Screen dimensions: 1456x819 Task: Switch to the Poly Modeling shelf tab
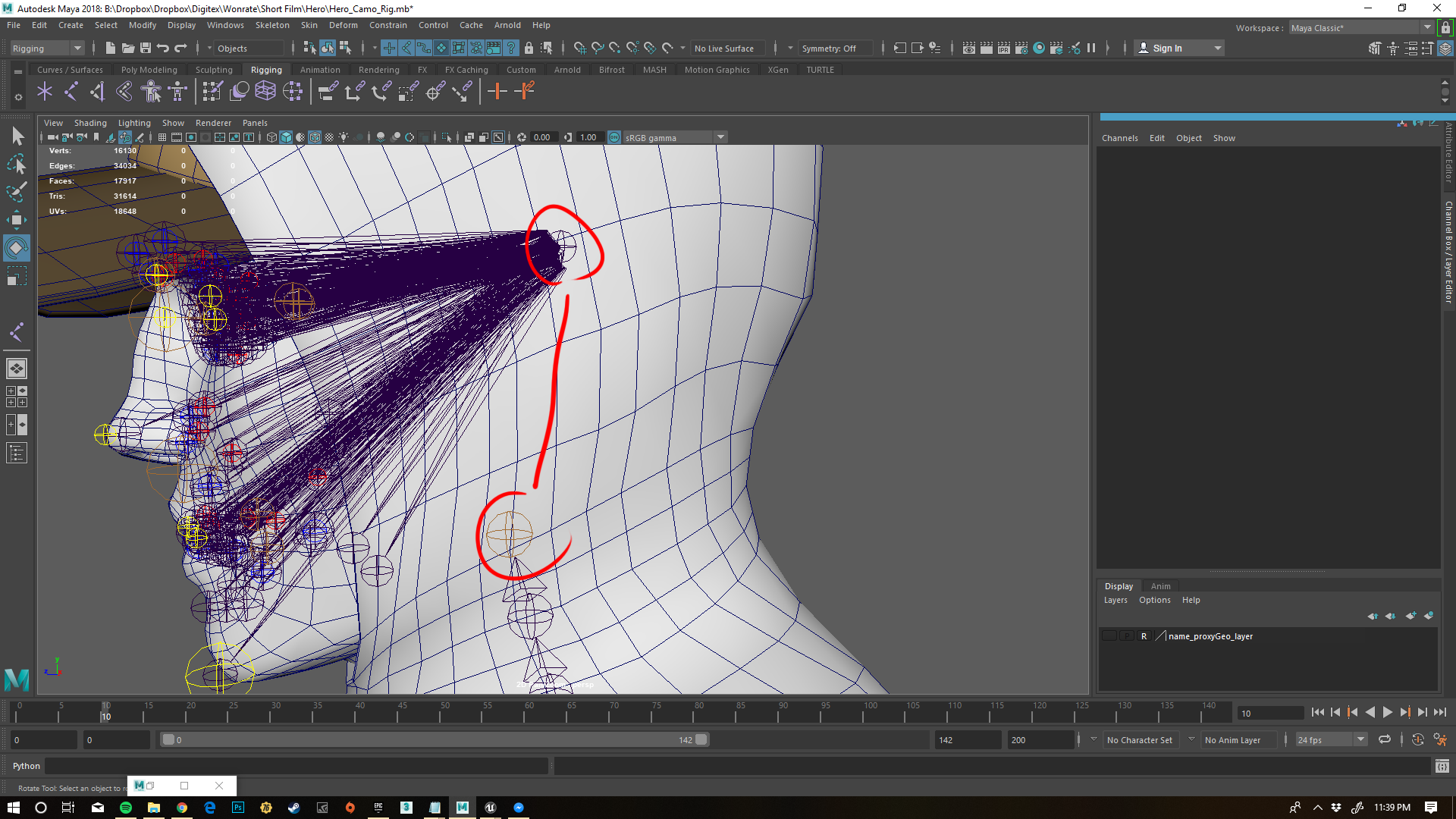[149, 69]
